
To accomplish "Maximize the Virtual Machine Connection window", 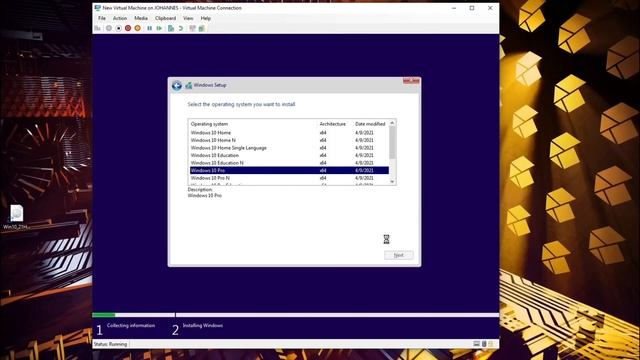I will [472, 8].
